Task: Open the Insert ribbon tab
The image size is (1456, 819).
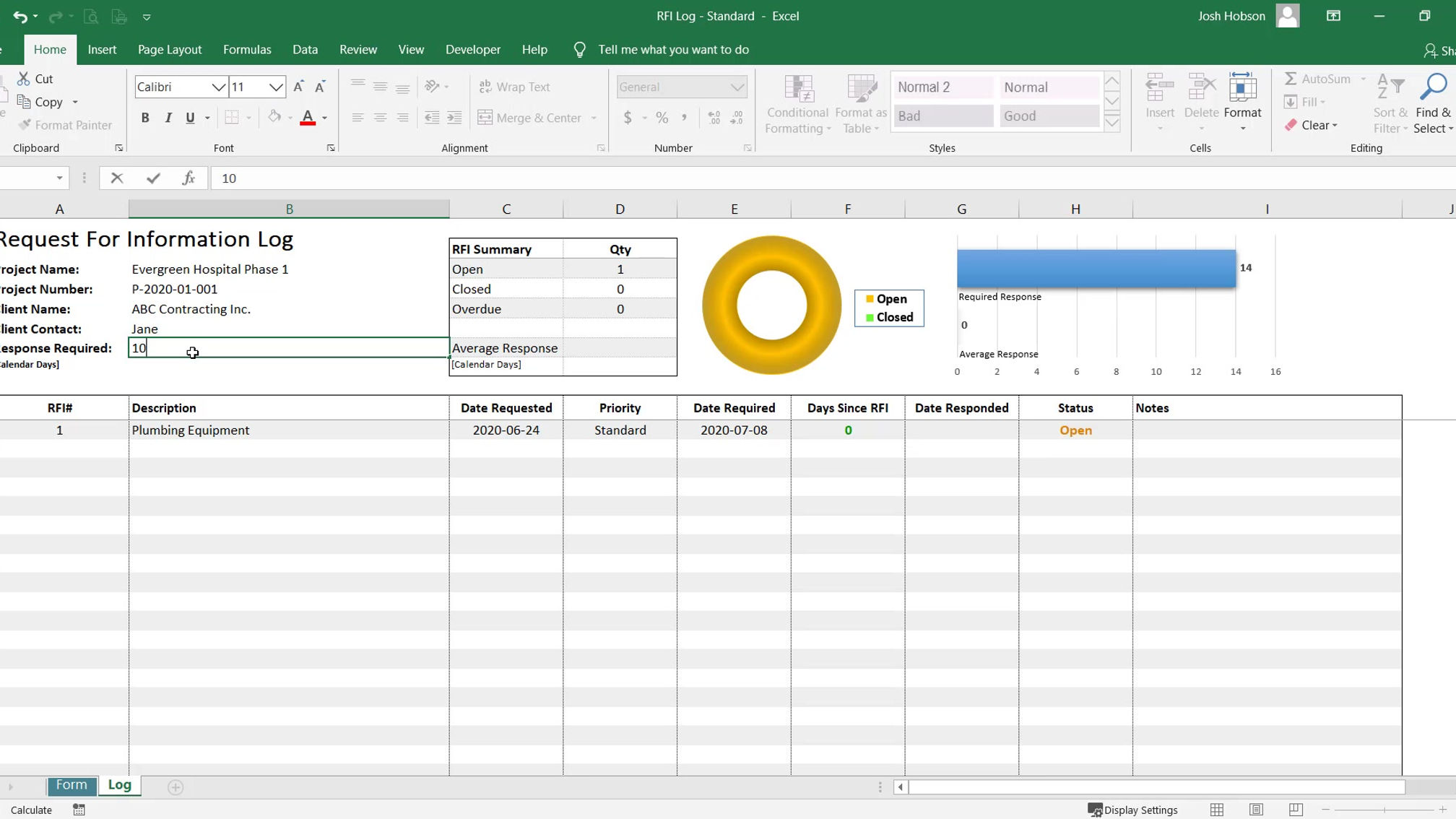Action: [102, 50]
